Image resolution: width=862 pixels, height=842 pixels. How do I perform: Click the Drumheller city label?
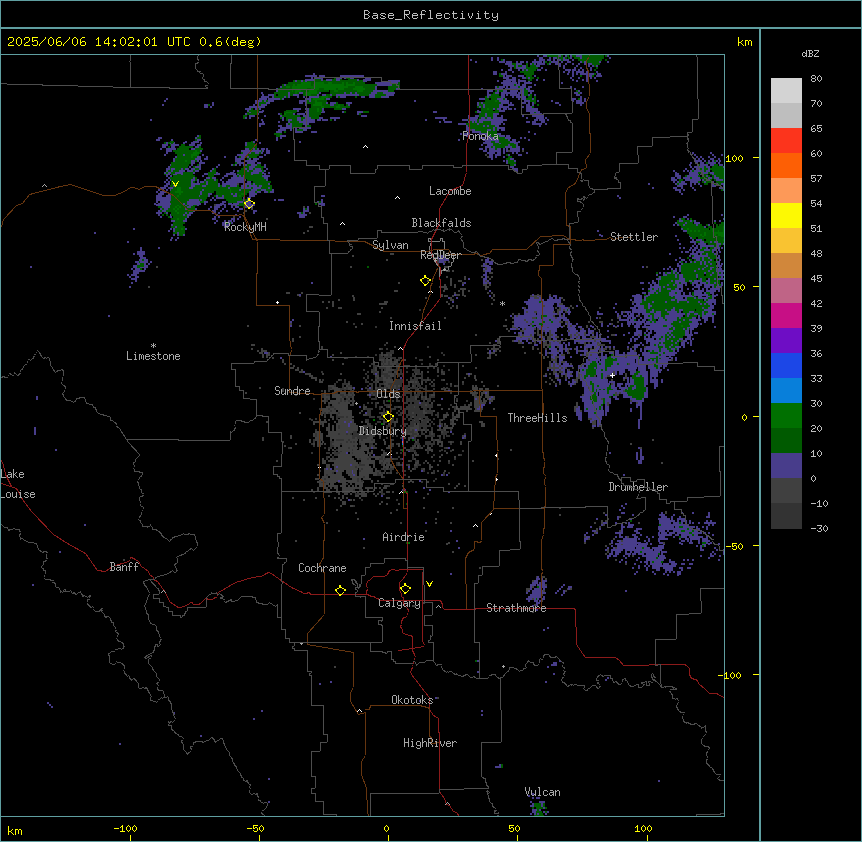pos(638,487)
